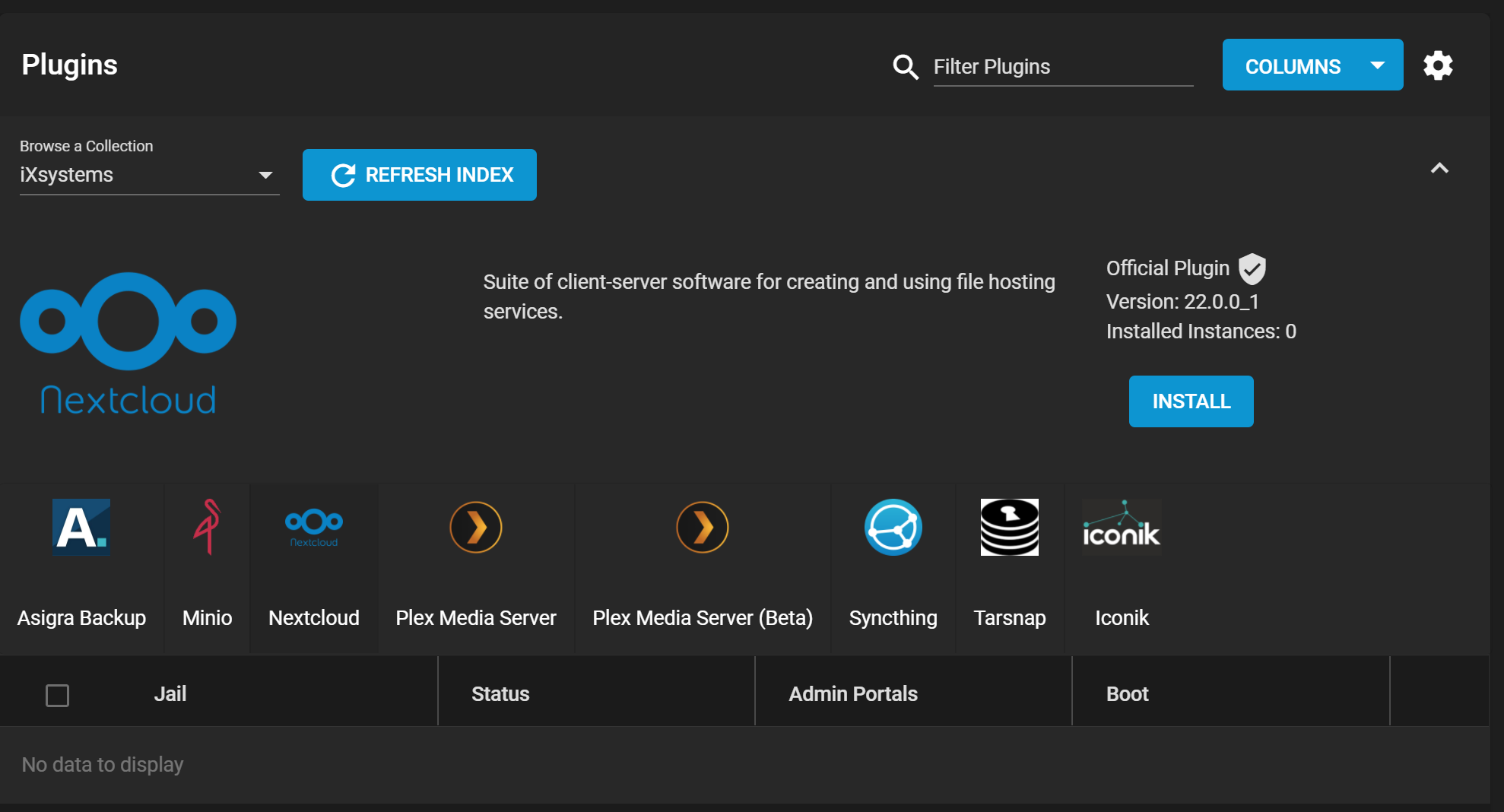Click the Version: 22.0.0_1 text
The image size is (1504, 812).
(x=1182, y=302)
